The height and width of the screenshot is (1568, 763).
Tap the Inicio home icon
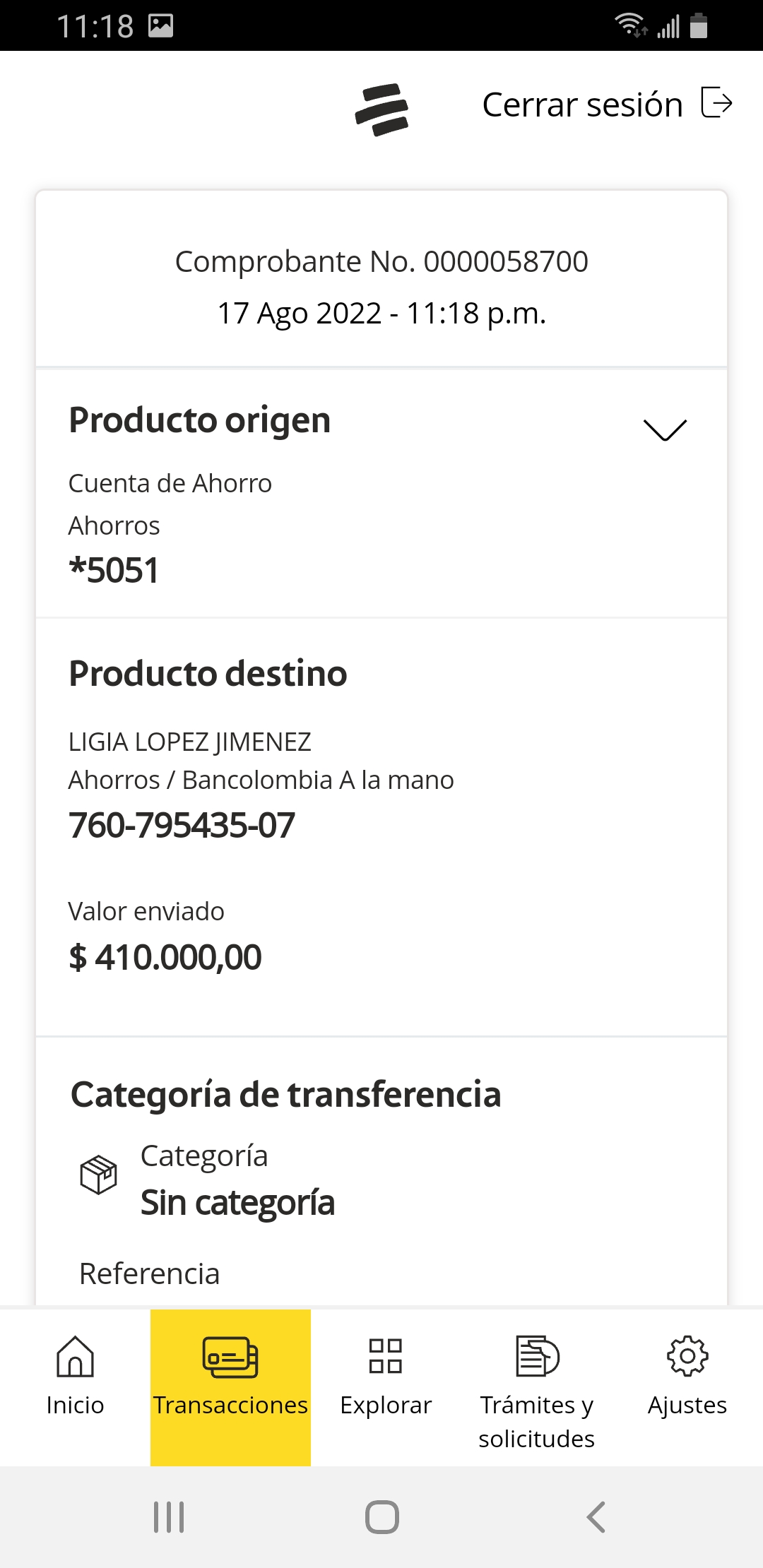75,1356
